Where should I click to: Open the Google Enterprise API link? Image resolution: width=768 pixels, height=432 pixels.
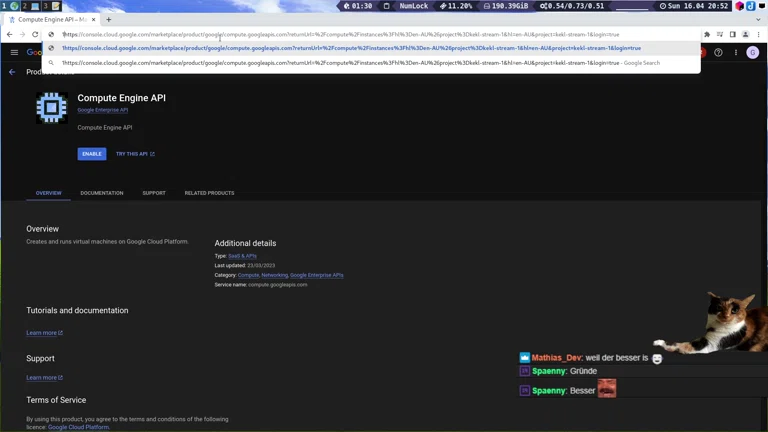pos(102,110)
